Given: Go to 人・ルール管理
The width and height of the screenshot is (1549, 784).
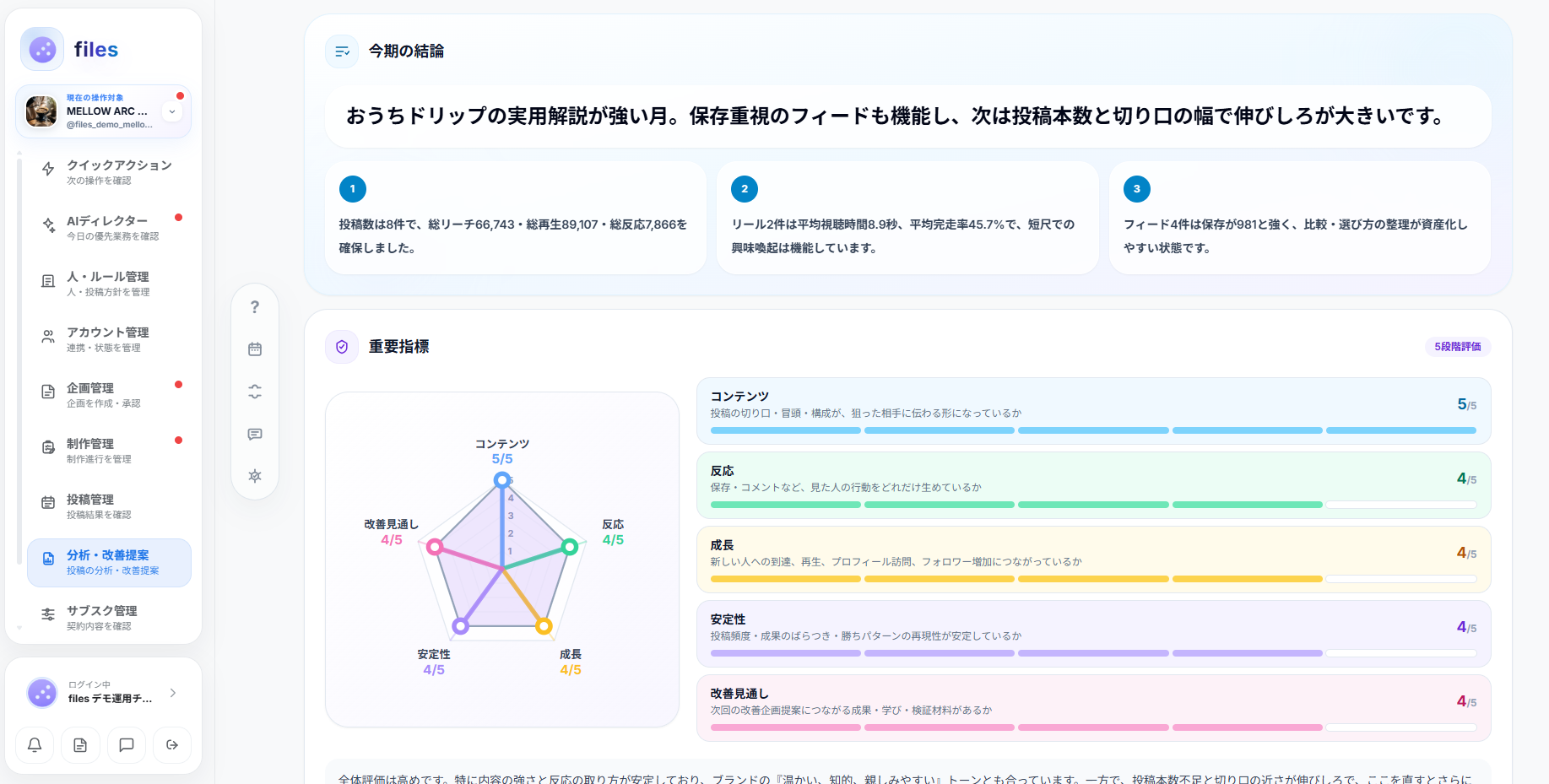Looking at the screenshot, I should [109, 284].
